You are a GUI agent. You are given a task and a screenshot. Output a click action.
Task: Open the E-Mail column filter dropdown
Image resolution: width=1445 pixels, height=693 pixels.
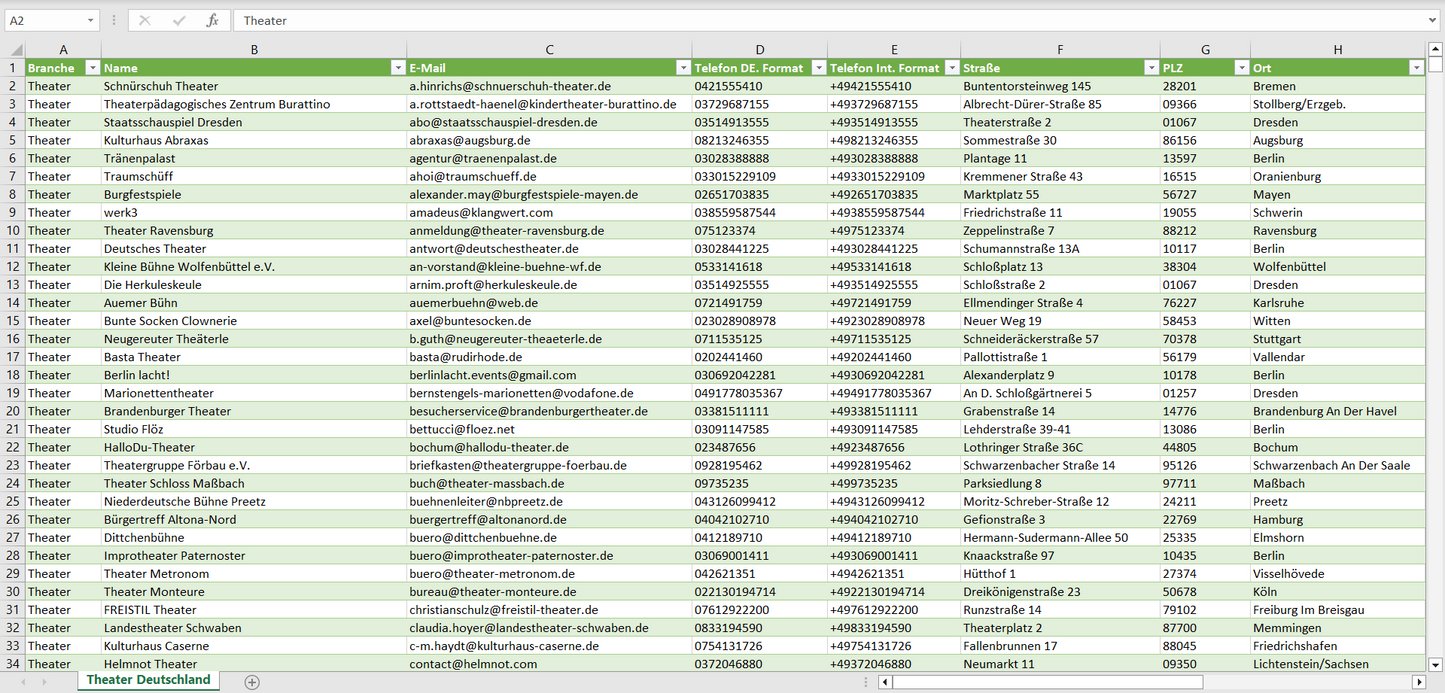click(x=683, y=68)
